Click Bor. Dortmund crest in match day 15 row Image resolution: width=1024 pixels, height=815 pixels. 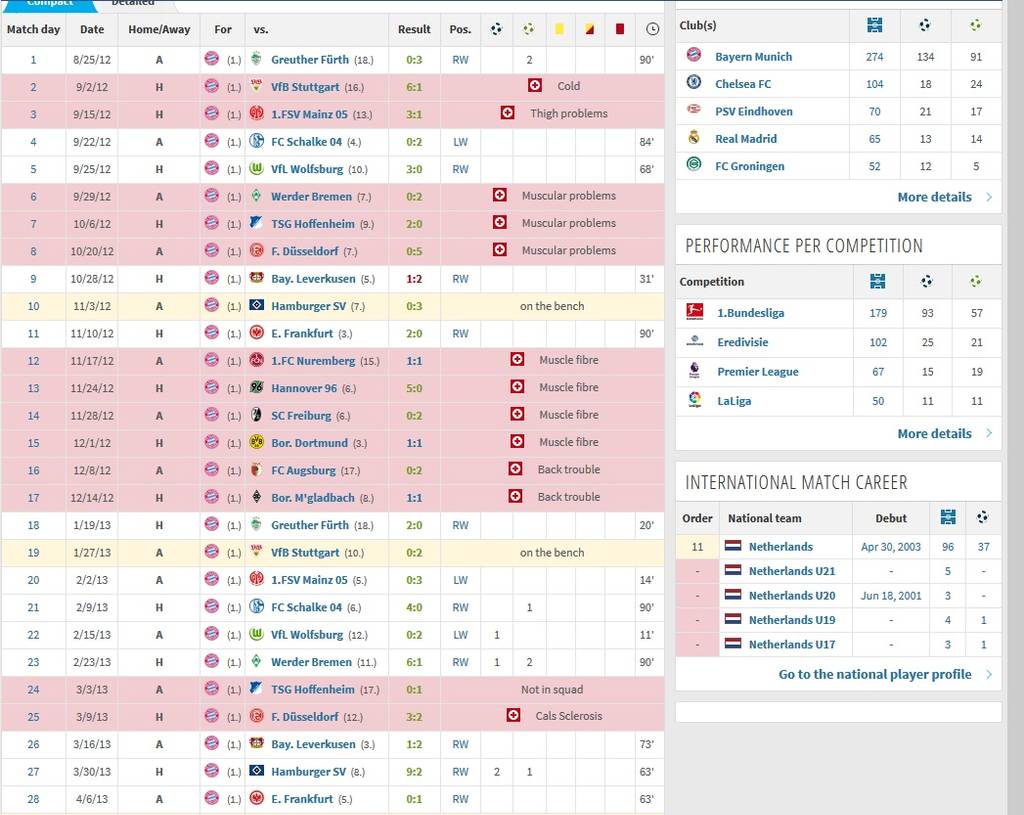point(257,442)
